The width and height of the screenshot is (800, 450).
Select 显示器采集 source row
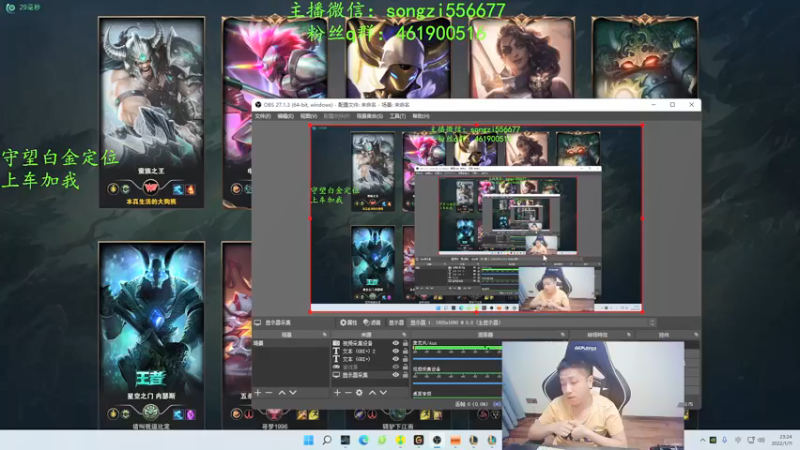370,374
